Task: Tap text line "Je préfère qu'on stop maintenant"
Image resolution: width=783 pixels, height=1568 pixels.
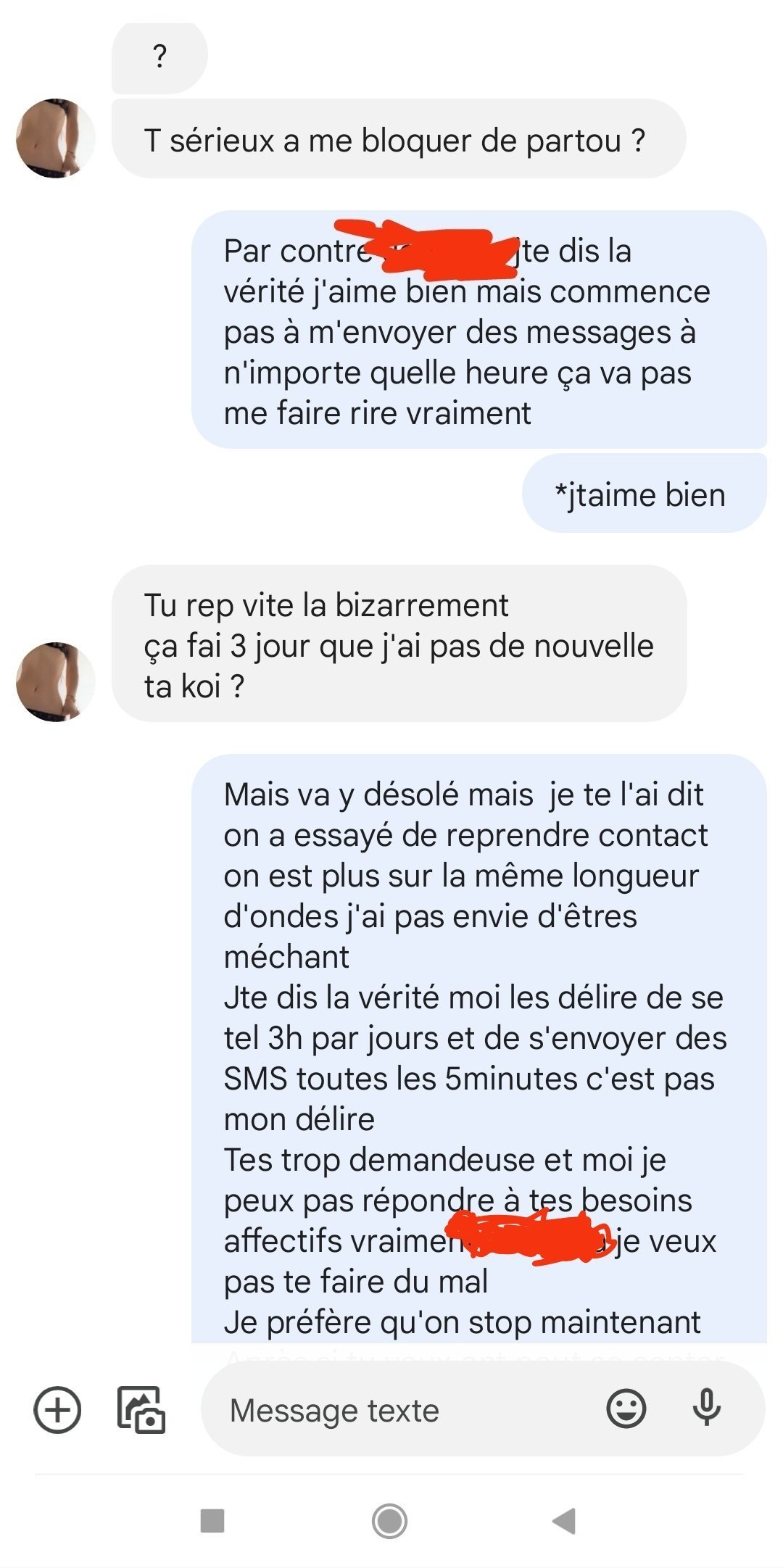Action: pos(462,1322)
